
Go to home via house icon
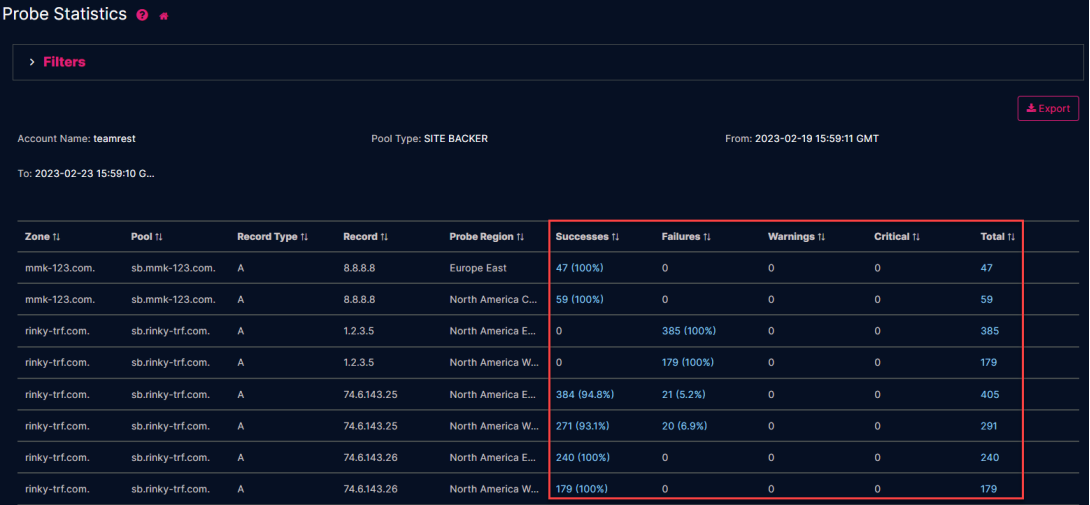(x=164, y=15)
